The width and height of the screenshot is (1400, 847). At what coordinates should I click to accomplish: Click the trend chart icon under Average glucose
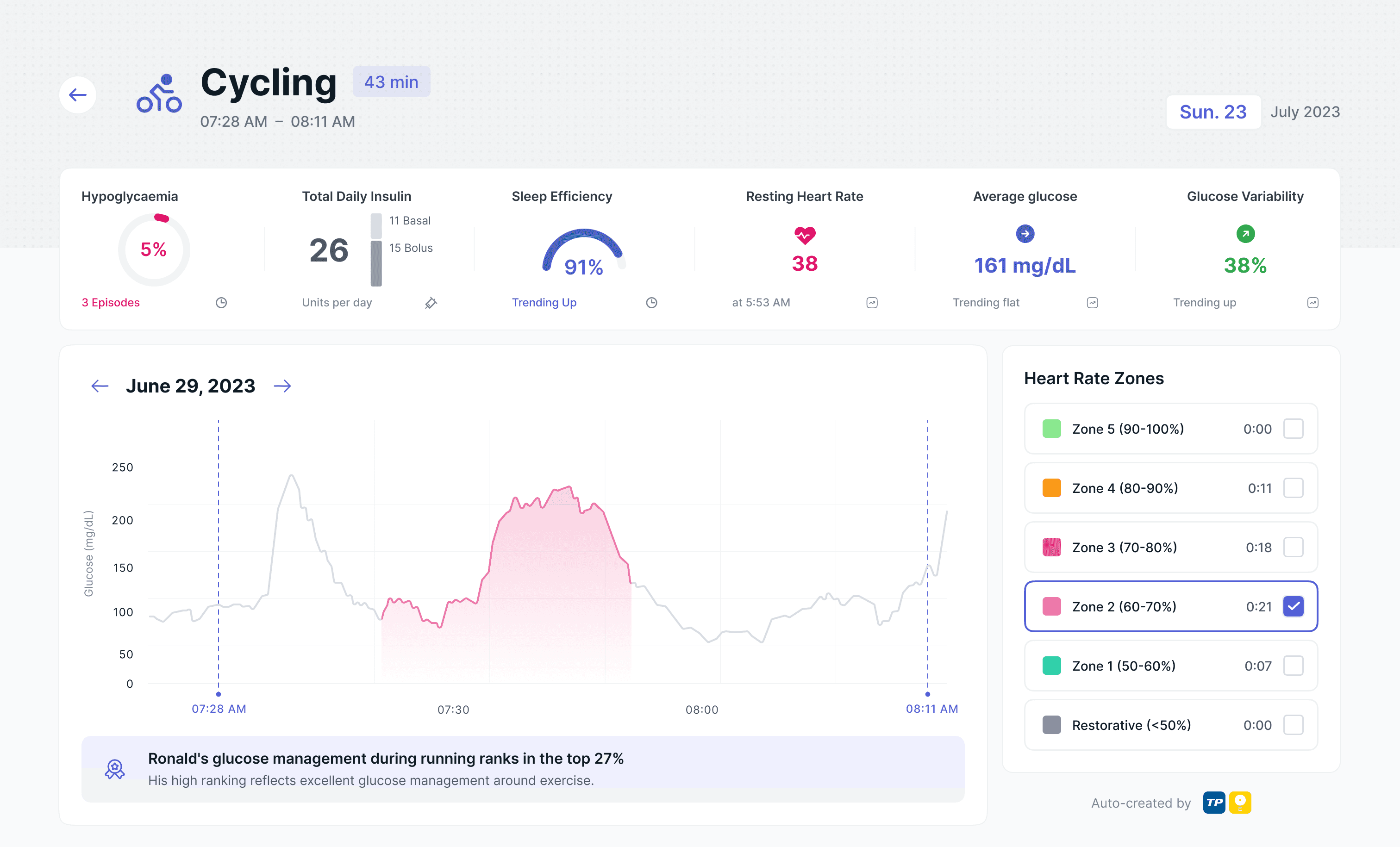click(1092, 303)
